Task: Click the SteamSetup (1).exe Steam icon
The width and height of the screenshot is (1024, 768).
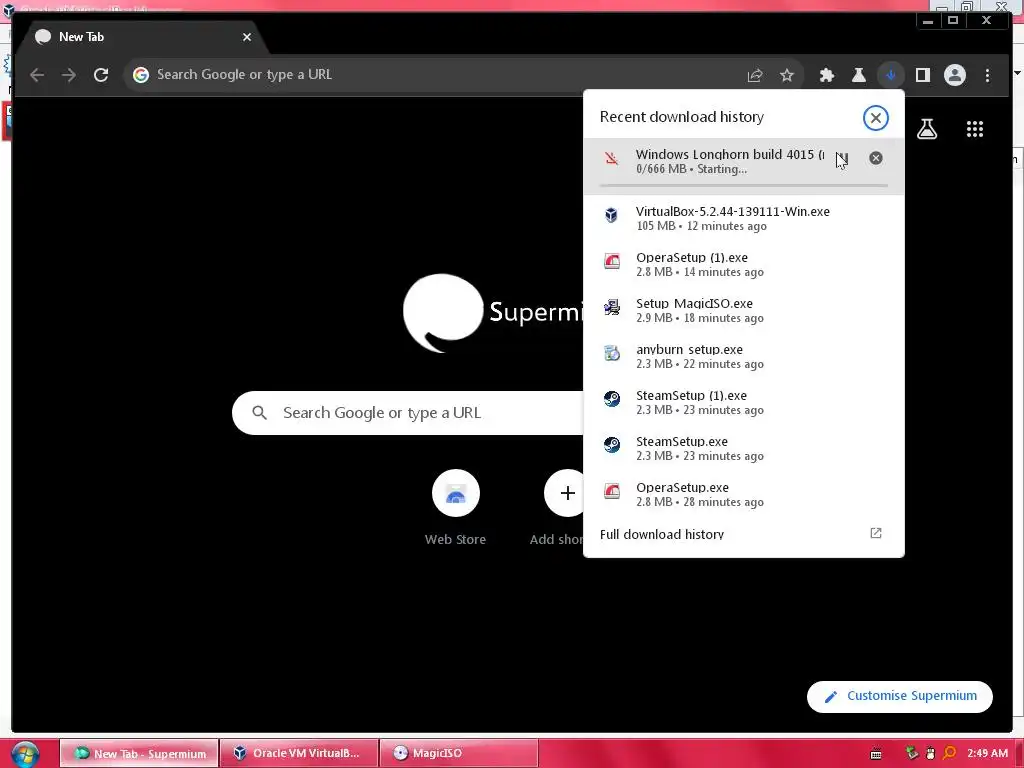Action: pyautogui.click(x=611, y=398)
